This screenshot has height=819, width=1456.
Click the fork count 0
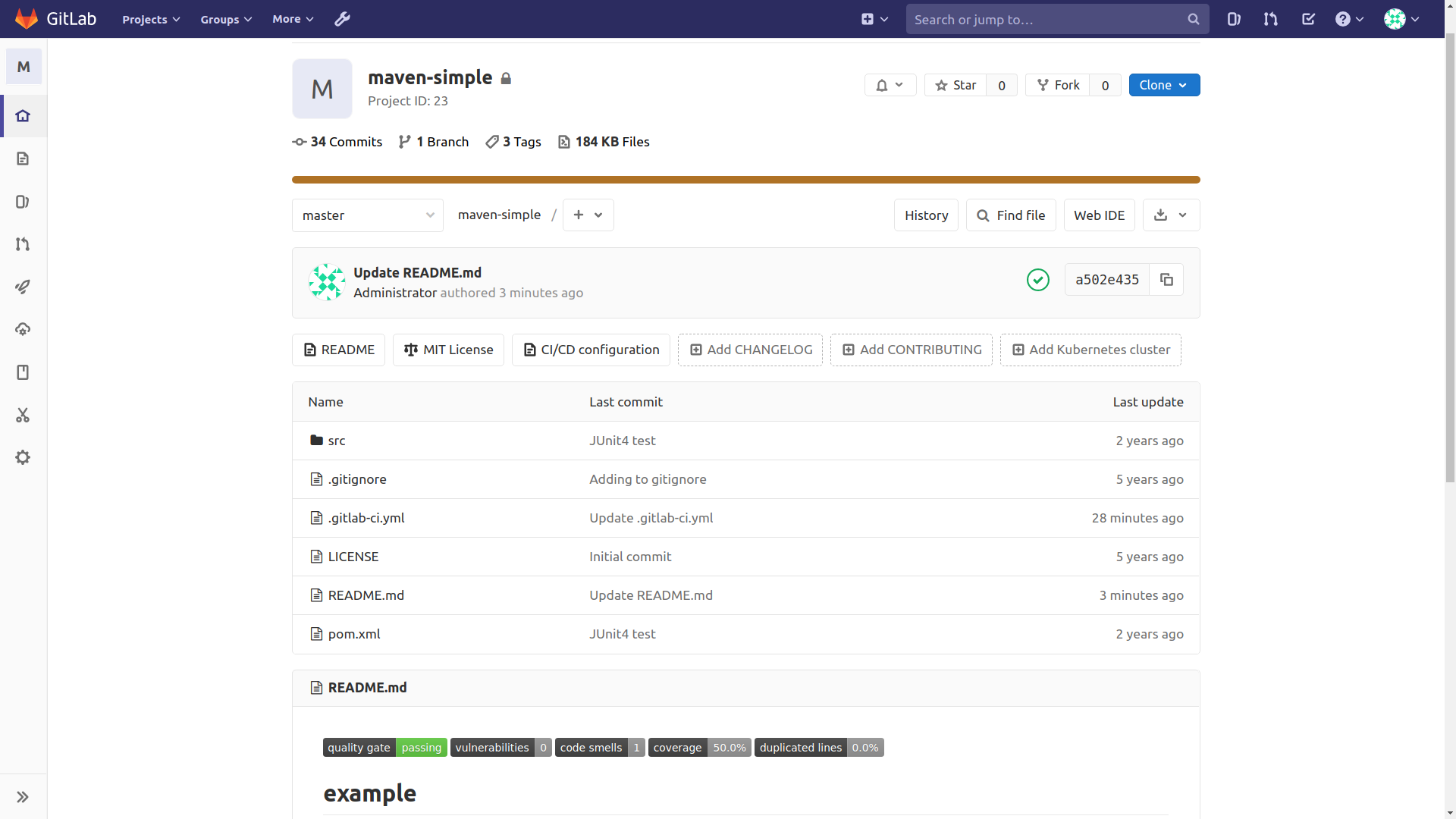point(1105,85)
